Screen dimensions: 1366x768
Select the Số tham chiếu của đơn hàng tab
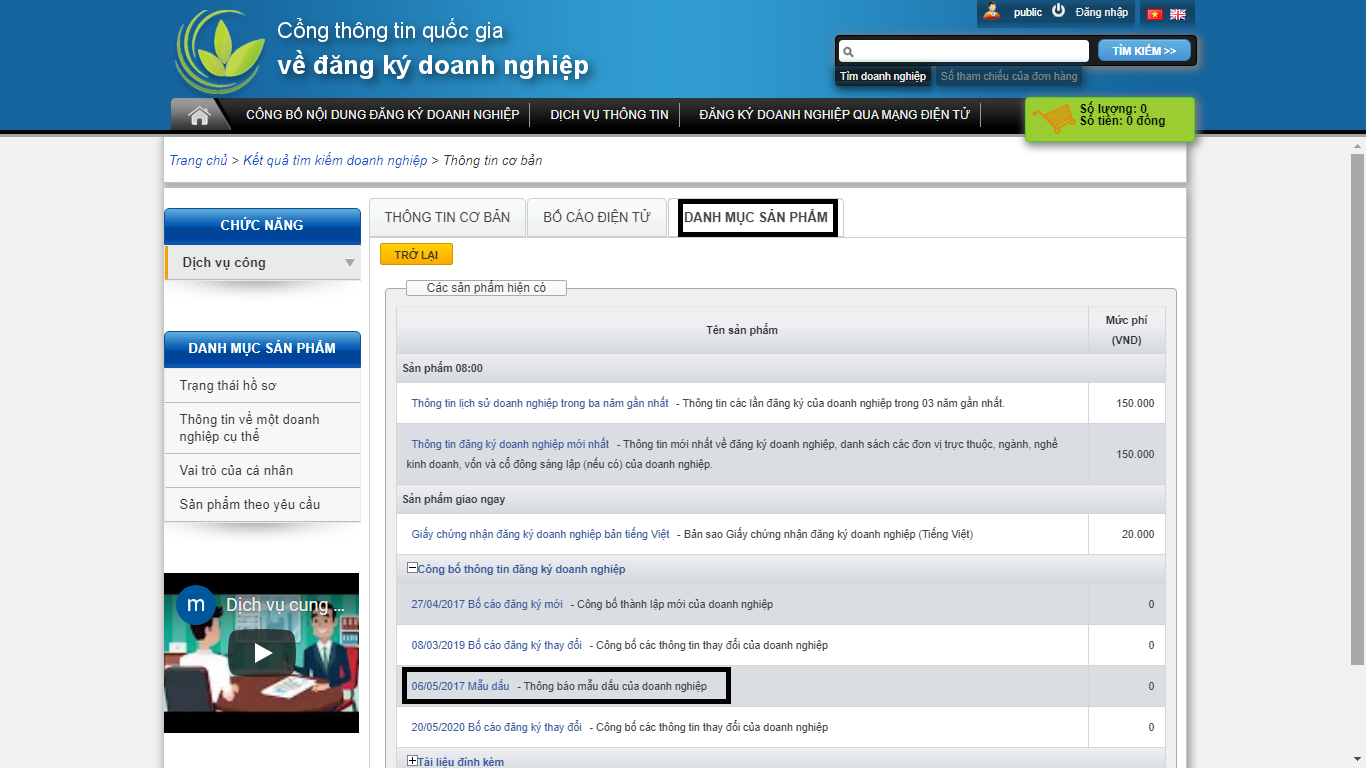tap(1009, 76)
